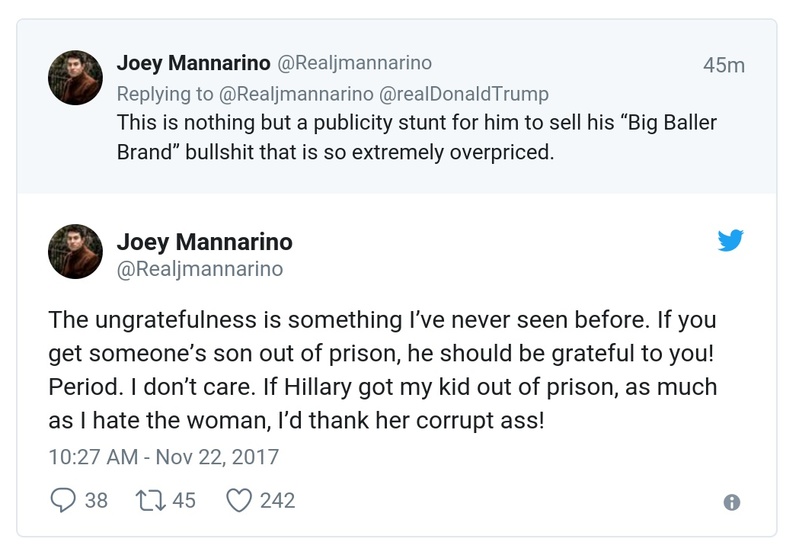Click the retweet count number 45
The width and height of the screenshot is (799, 555).
tap(184, 501)
